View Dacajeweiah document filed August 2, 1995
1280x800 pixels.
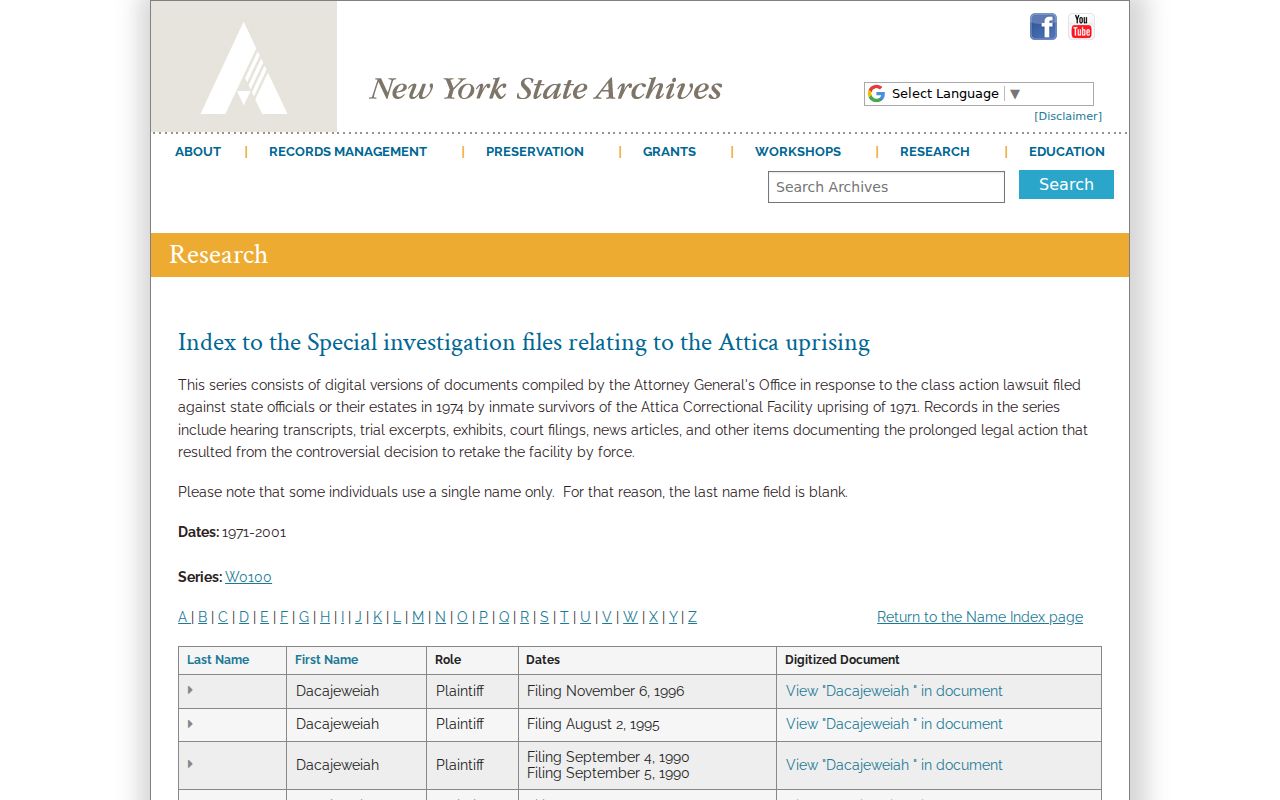point(894,724)
